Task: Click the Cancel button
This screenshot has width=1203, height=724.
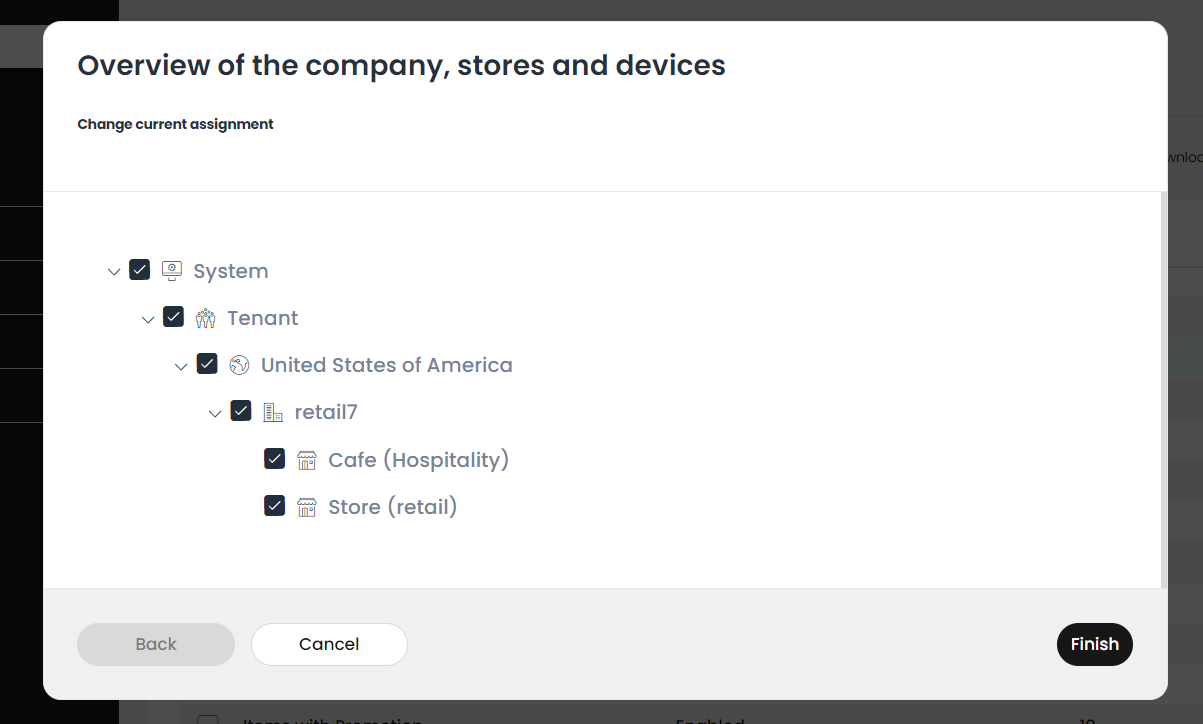Action: 329,644
